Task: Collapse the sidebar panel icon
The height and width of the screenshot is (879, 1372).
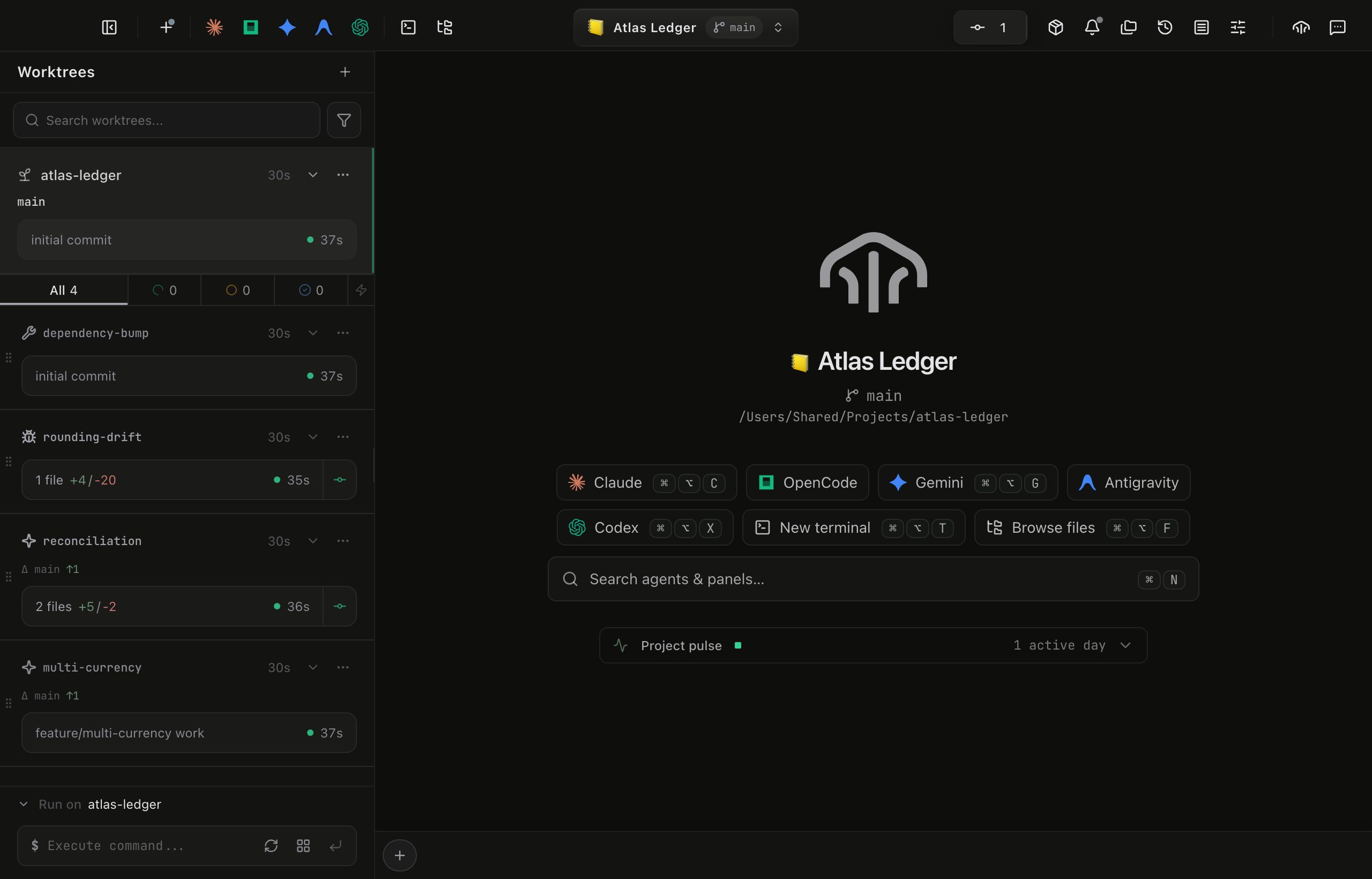Action: [x=109, y=27]
